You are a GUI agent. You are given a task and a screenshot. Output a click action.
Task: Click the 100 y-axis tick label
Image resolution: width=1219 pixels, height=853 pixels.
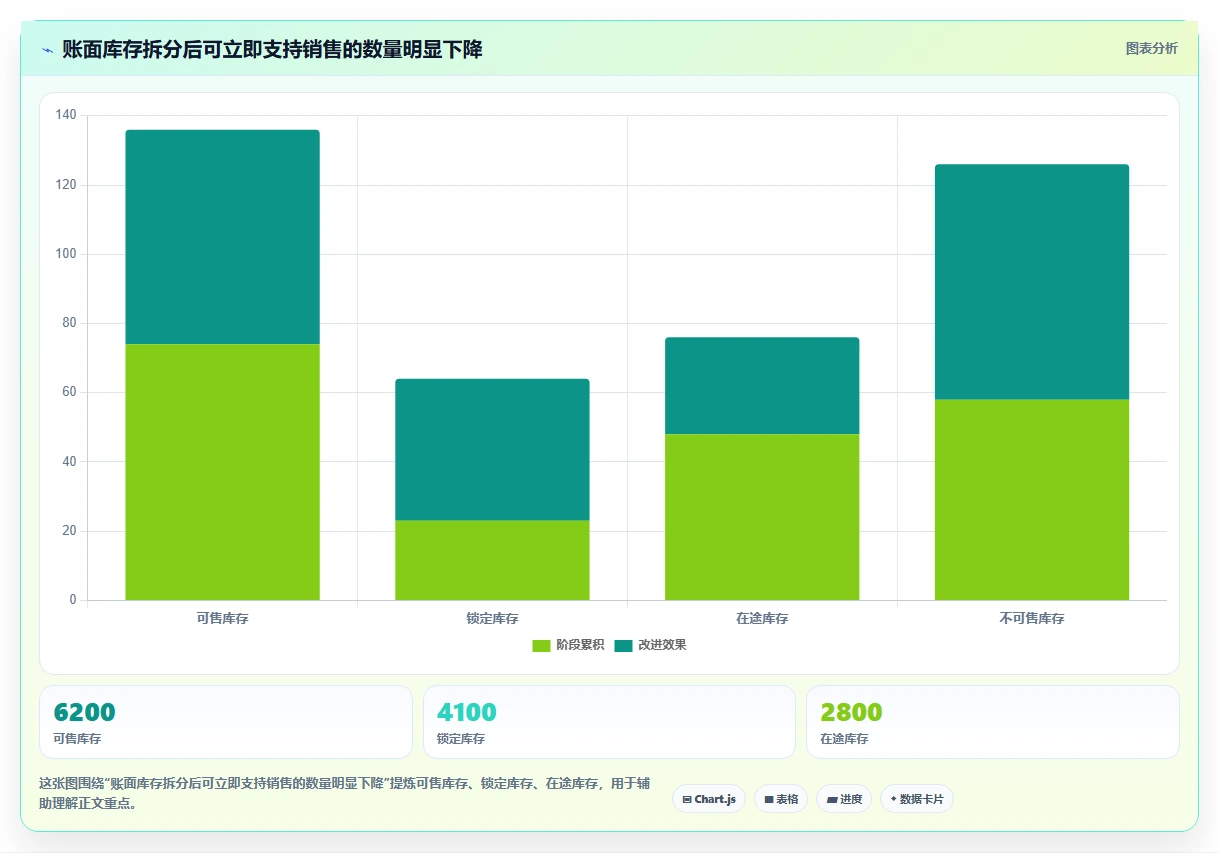66,254
